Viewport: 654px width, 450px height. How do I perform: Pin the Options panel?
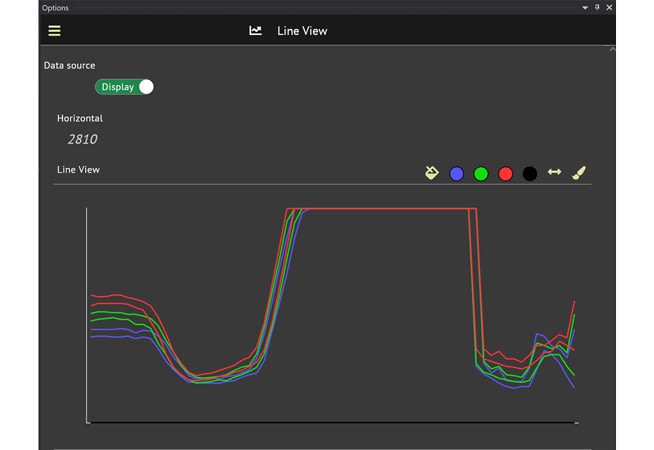point(598,7)
